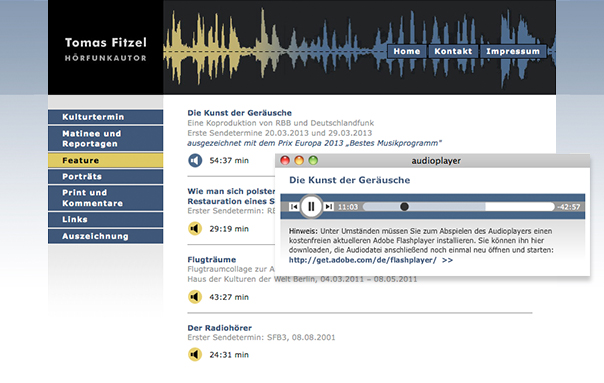Viewport: 604px width, 383px height.
Task: Click the Der Radiohörer heading
Action: [220, 328]
